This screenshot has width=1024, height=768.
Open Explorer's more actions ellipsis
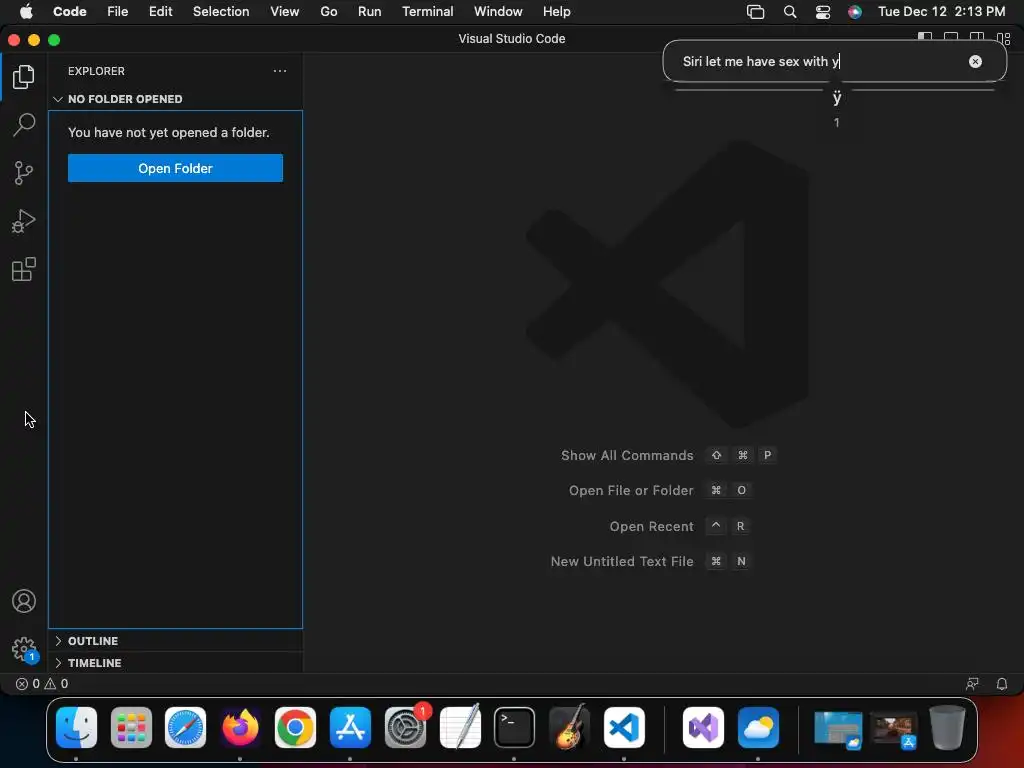tap(280, 71)
